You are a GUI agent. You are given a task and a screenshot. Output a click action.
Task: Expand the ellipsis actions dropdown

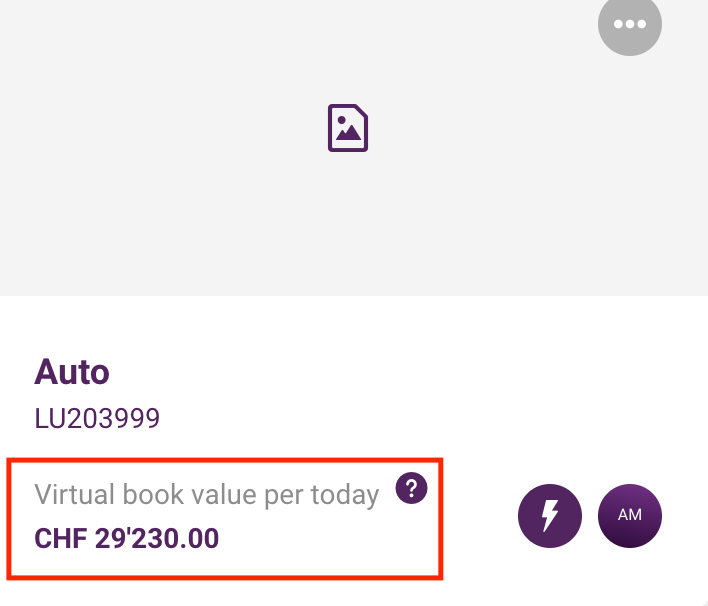pyautogui.click(x=629, y=23)
